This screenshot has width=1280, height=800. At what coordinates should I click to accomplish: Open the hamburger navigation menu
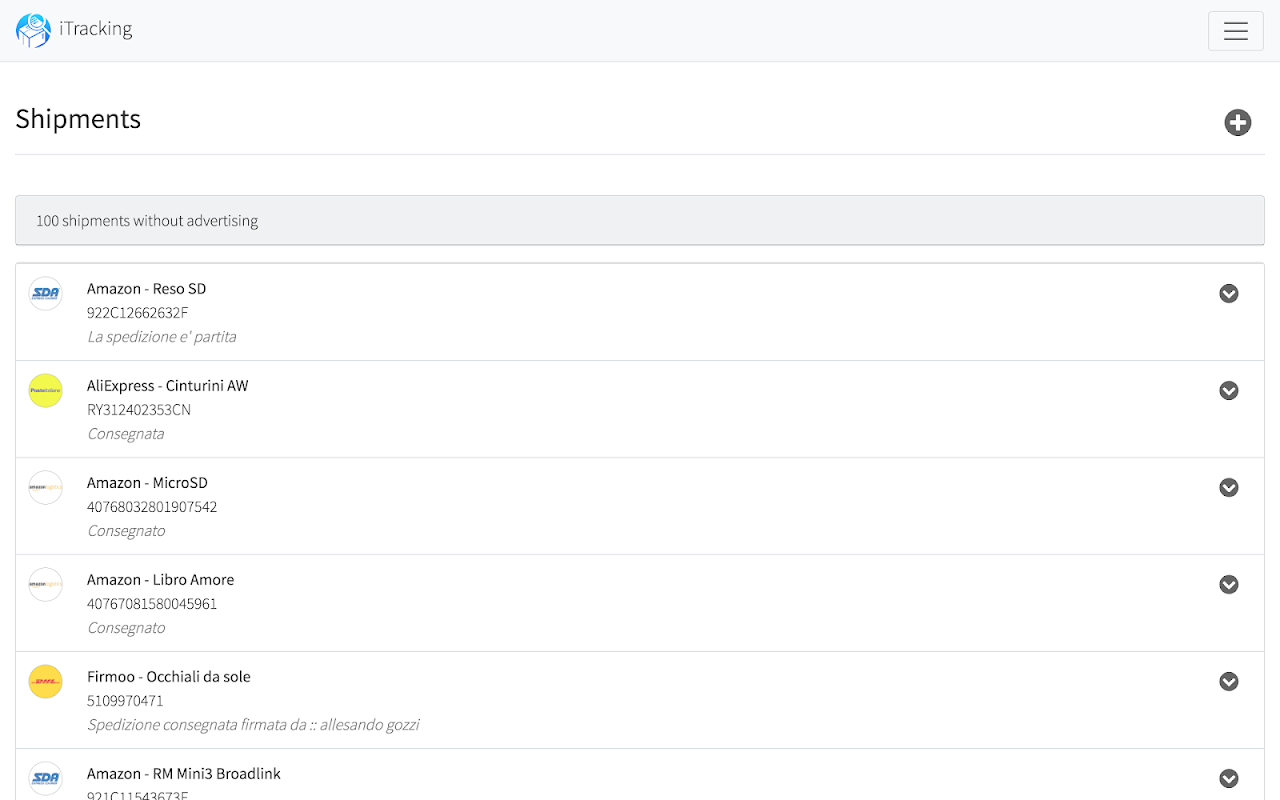pos(1235,31)
